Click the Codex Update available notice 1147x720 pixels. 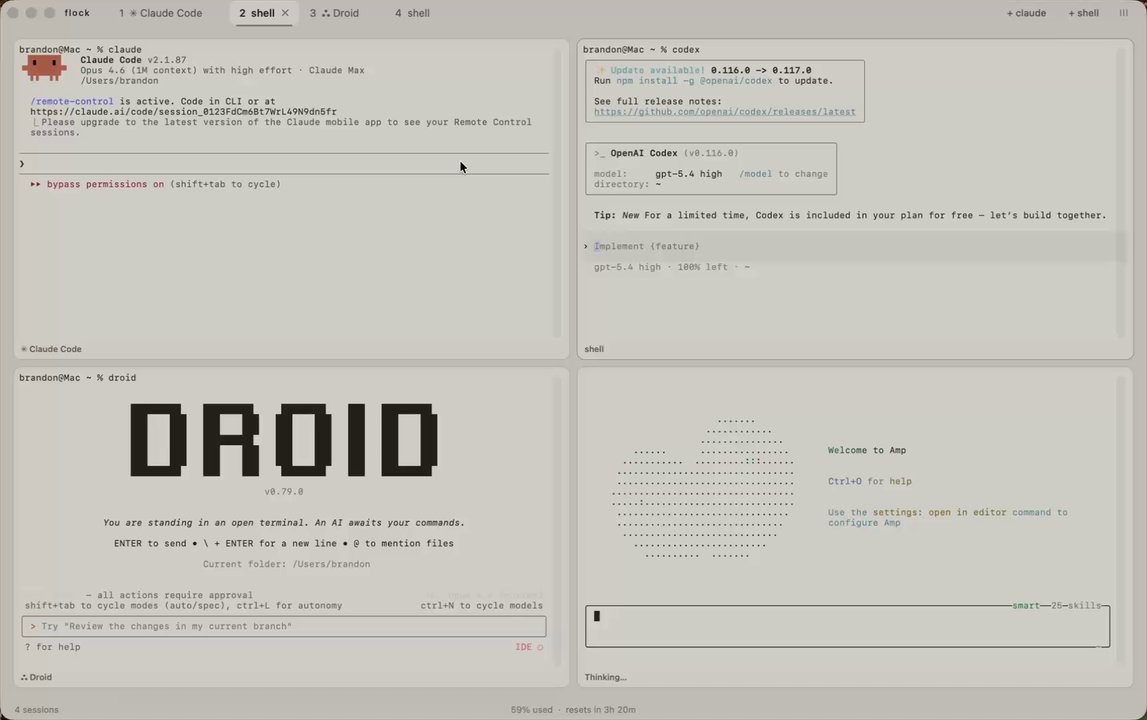(x=705, y=70)
